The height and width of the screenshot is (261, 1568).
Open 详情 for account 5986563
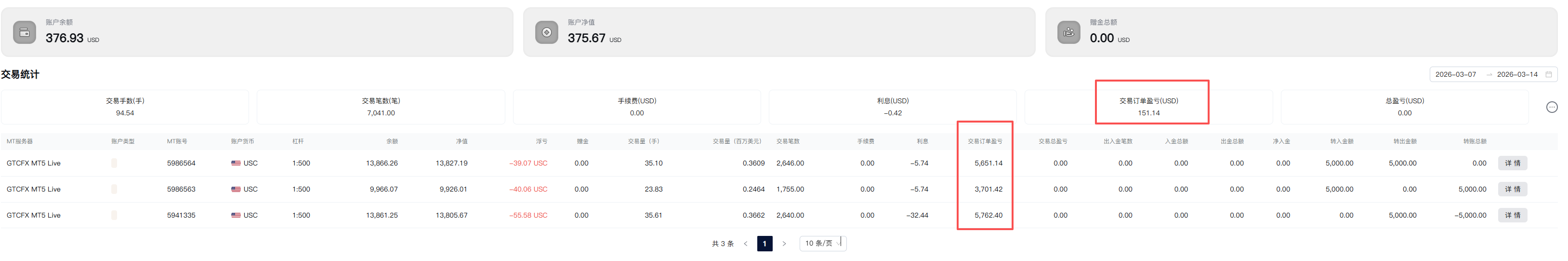point(1512,190)
